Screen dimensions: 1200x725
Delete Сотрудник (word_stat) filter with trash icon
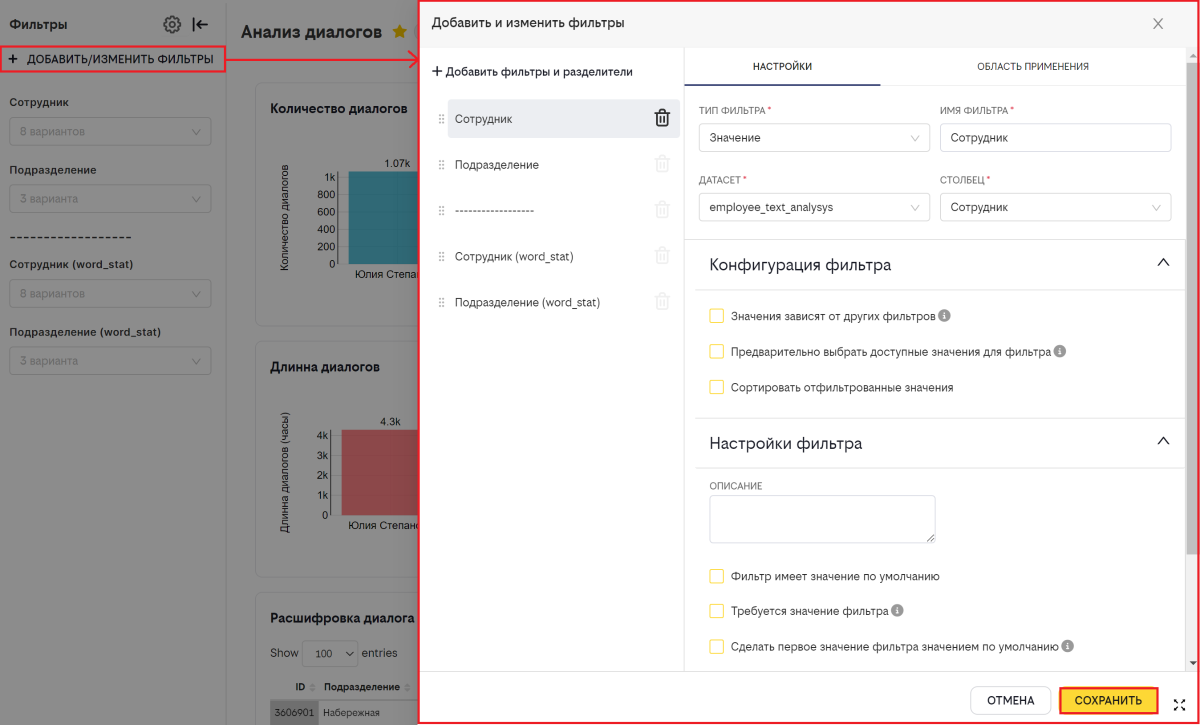point(662,256)
